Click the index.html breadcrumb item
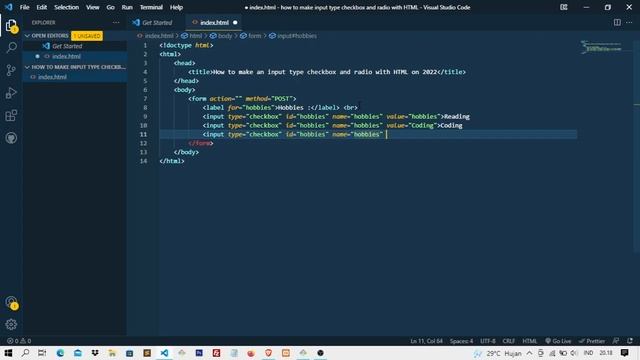The image size is (640, 360). pyautogui.click(x=156, y=36)
